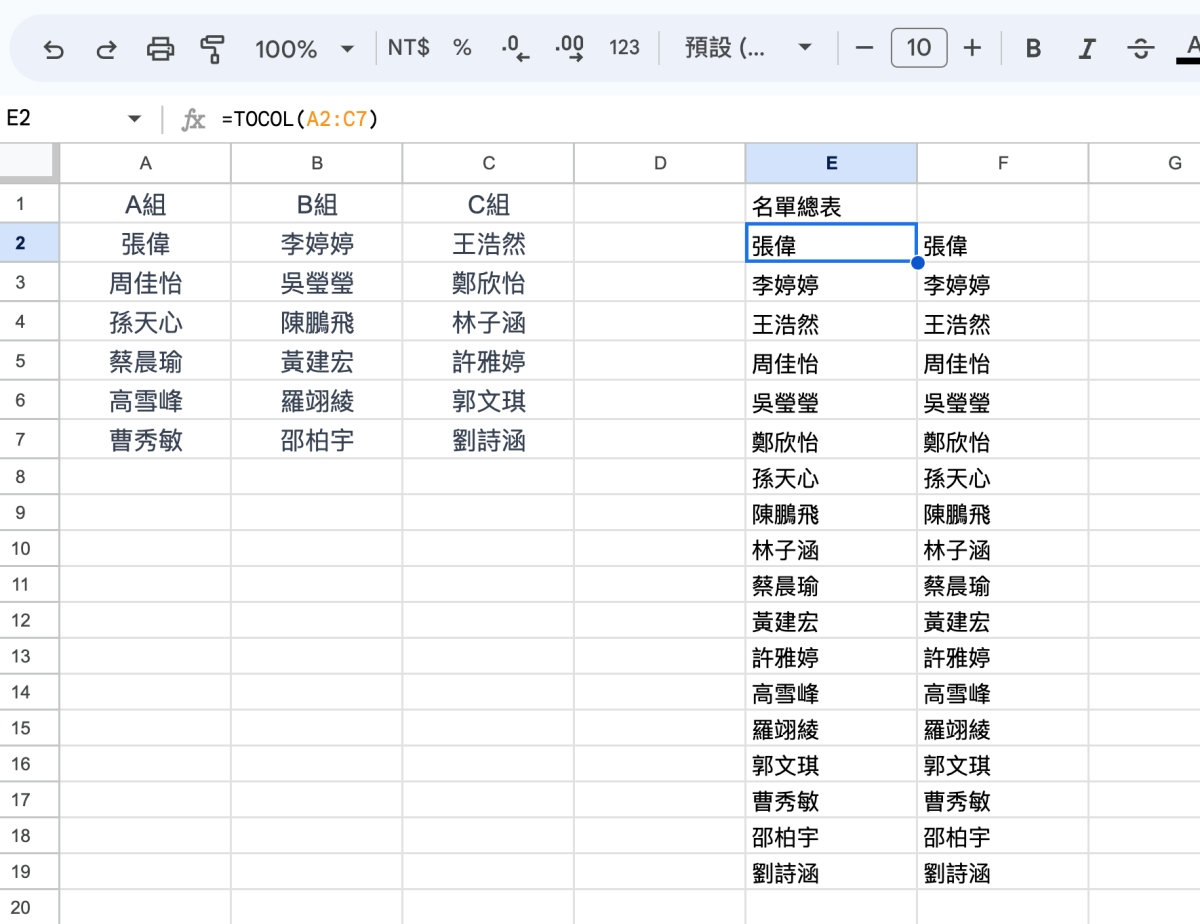Format as NT$ currency

(x=408, y=48)
